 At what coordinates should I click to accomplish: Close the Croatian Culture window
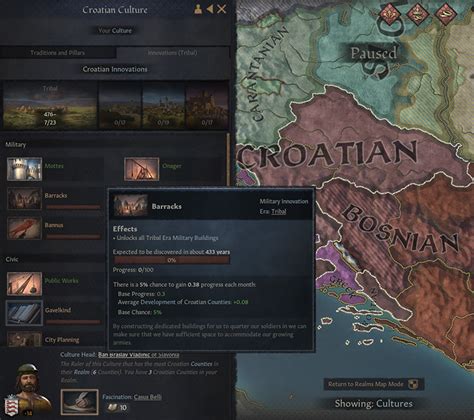pos(222,9)
